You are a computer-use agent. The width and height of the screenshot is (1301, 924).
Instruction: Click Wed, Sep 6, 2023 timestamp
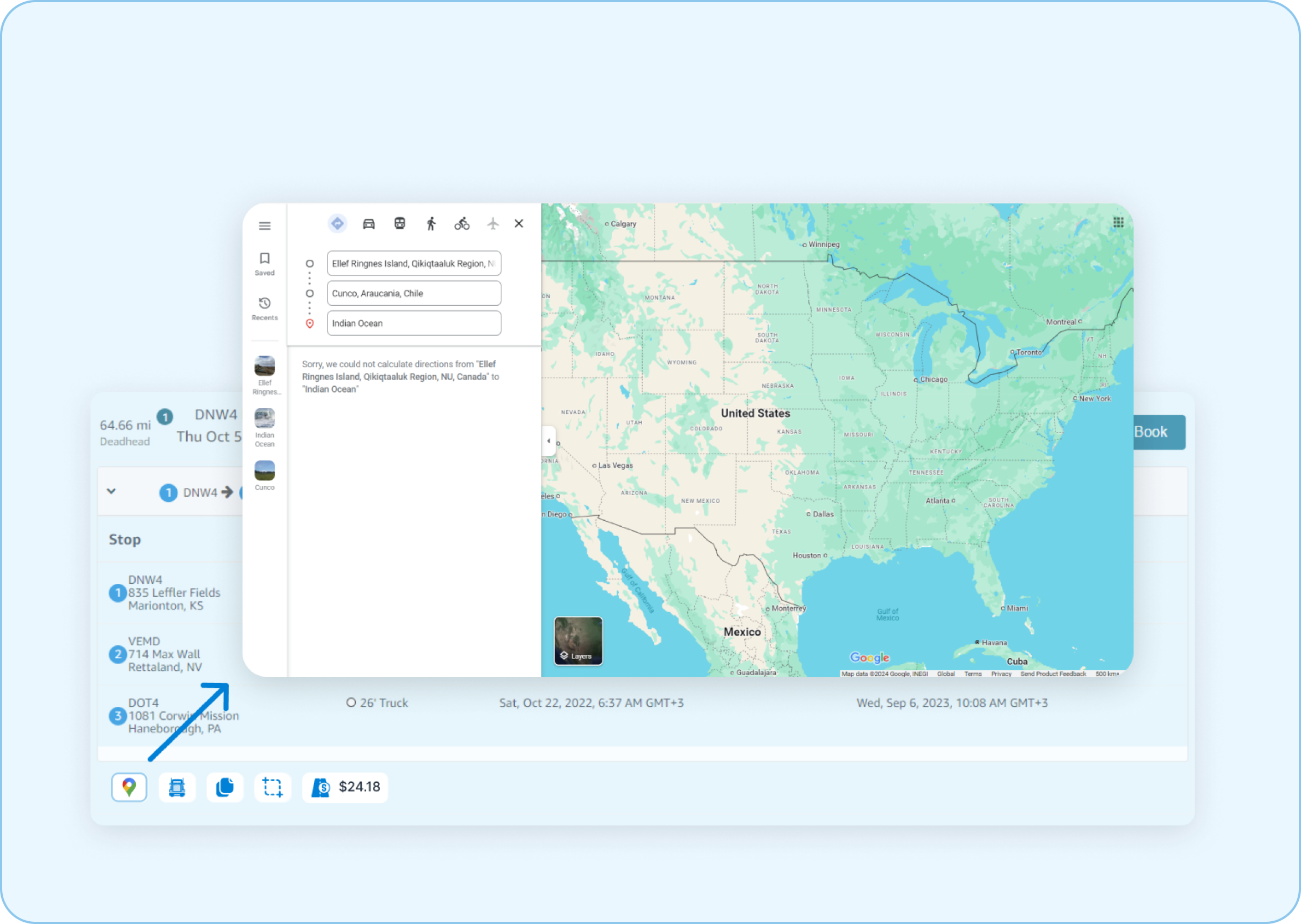tap(952, 702)
